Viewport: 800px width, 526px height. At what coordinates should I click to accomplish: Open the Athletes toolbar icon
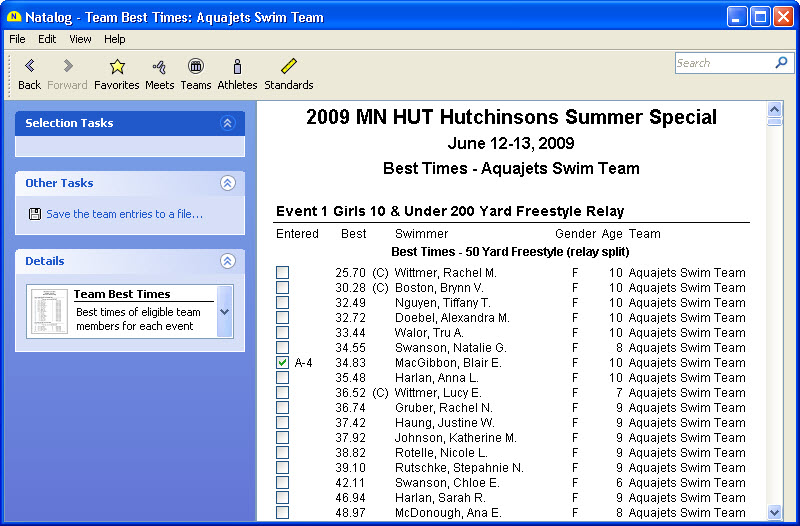click(x=237, y=67)
